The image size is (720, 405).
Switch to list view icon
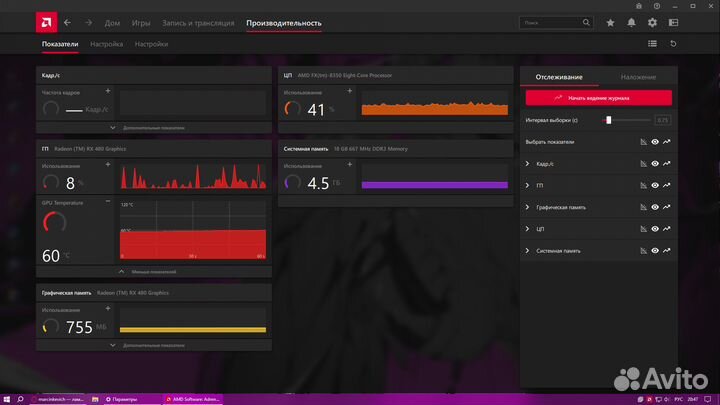coord(652,44)
